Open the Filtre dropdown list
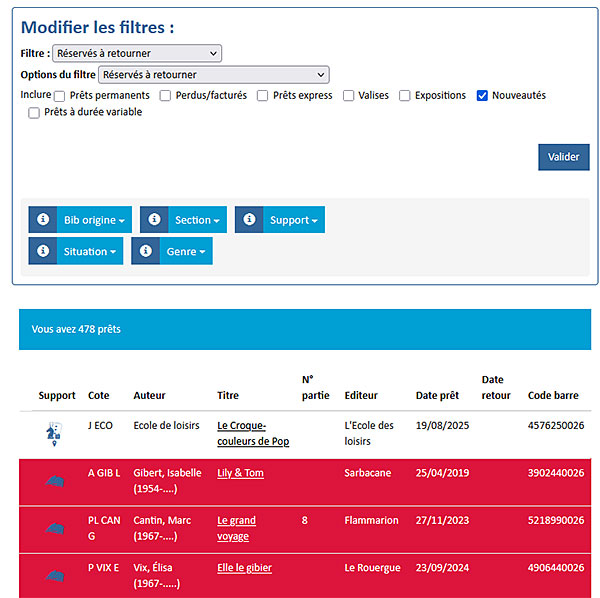Viewport: 600px width, 598px height. 137,54
